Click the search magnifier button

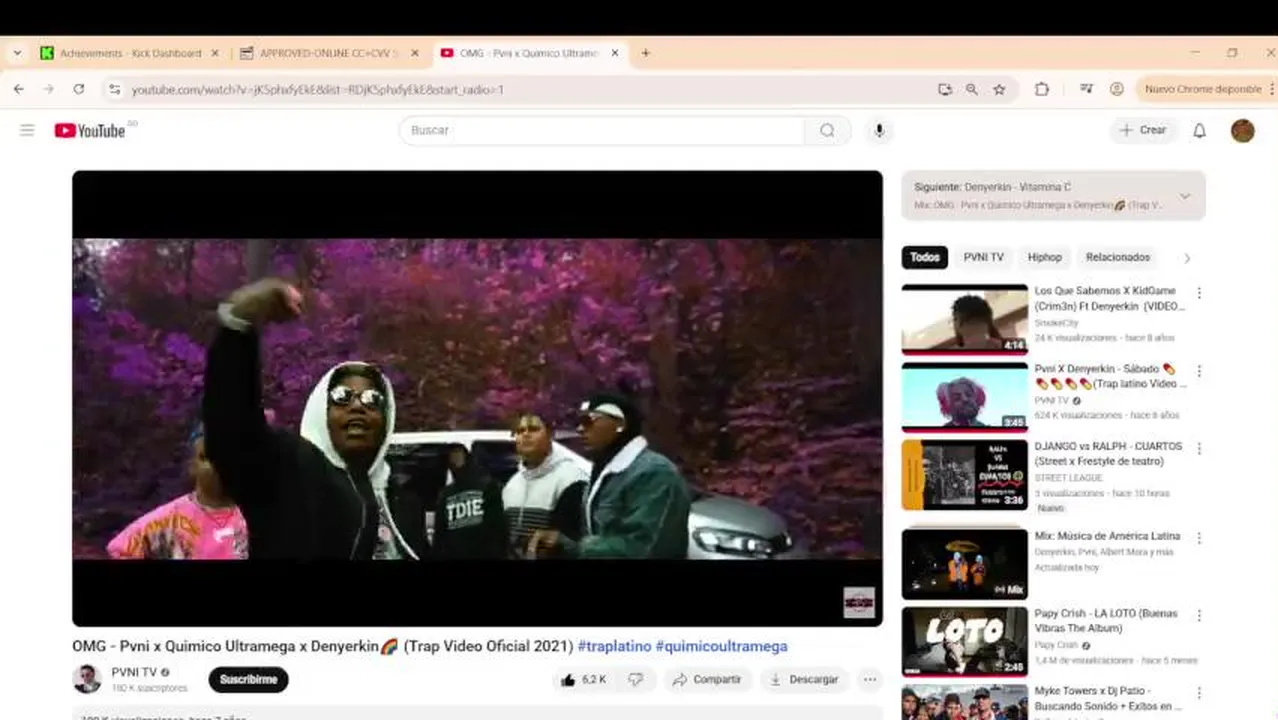click(827, 130)
